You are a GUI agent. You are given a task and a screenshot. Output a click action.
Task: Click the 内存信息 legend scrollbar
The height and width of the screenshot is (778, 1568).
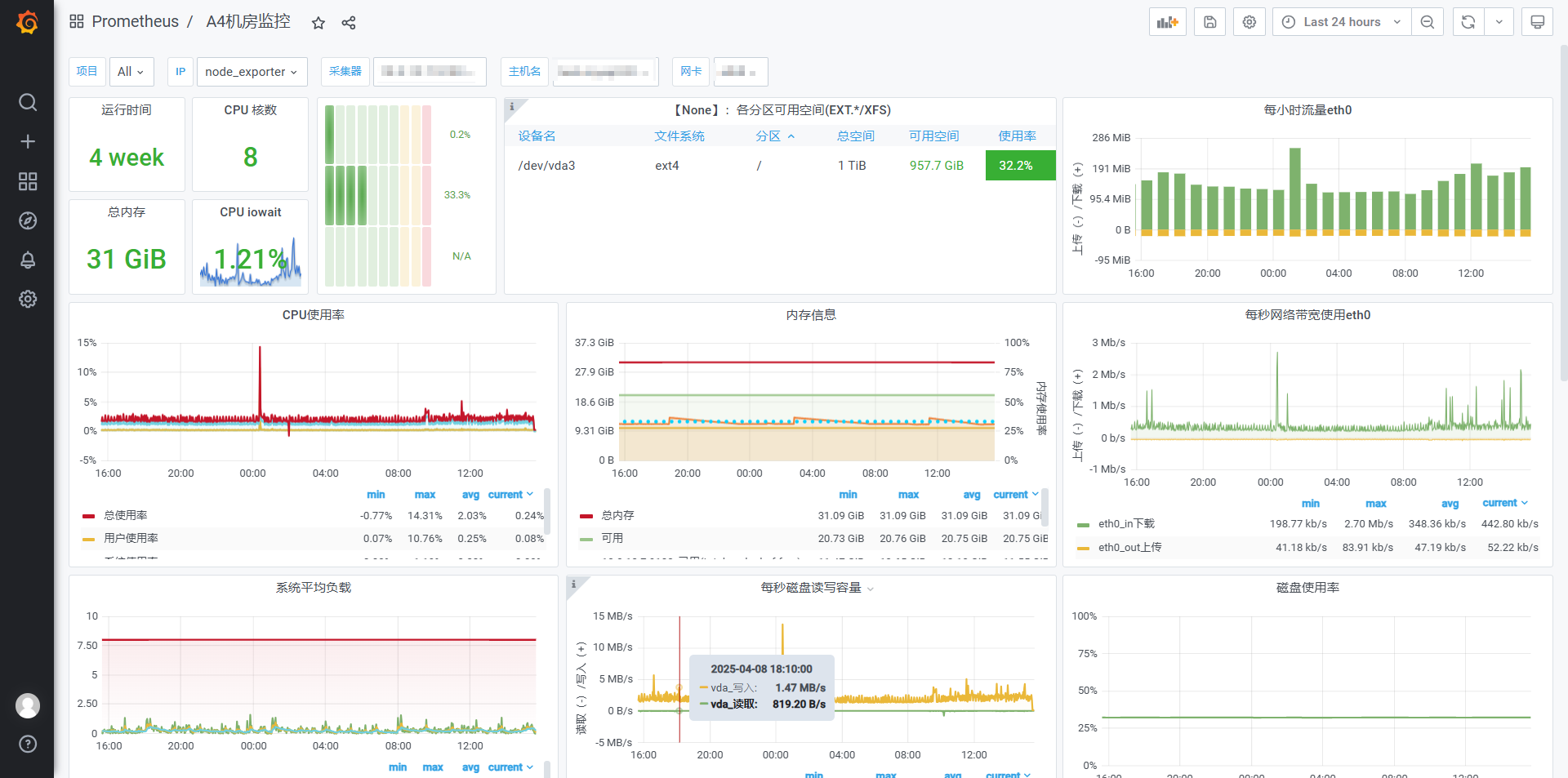coord(1045,506)
